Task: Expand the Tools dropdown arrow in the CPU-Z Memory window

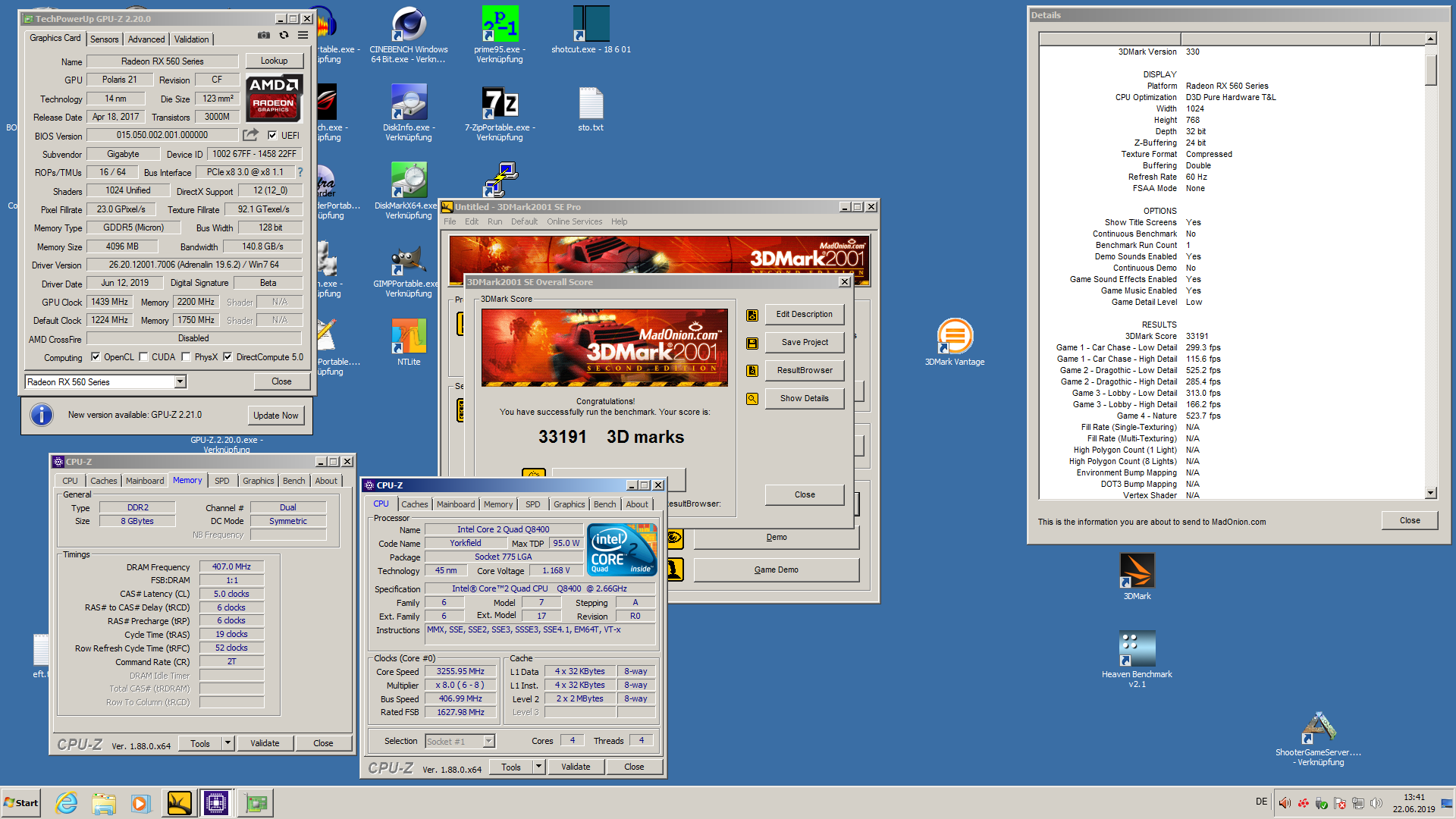Action: pos(227,744)
